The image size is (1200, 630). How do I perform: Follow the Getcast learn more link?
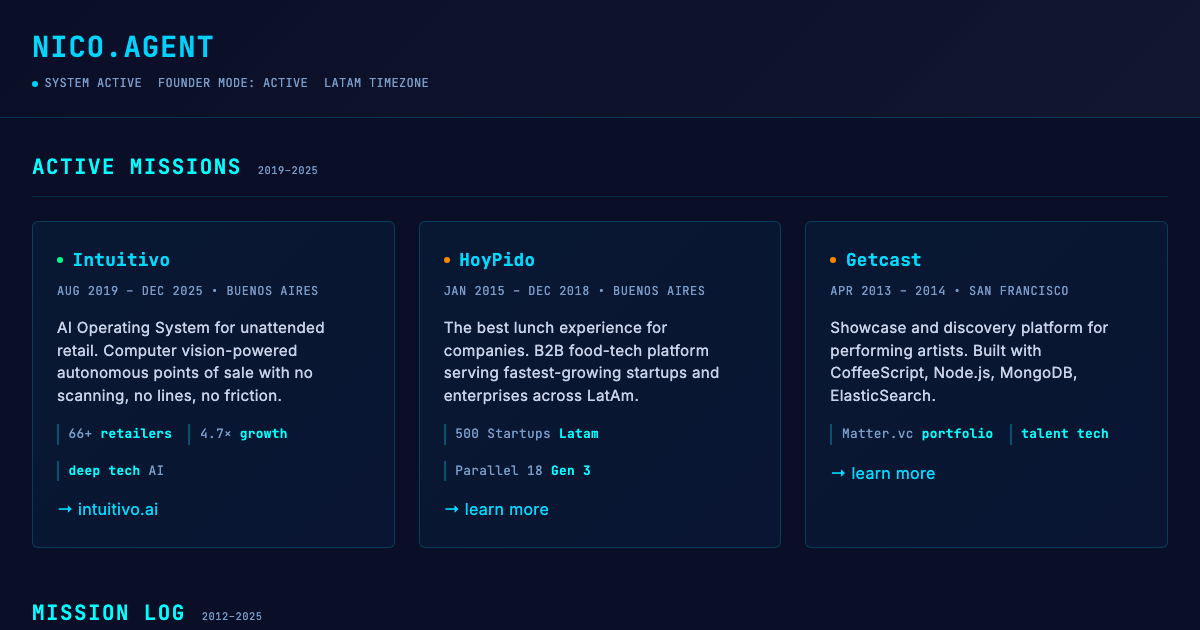click(x=883, y=473)
